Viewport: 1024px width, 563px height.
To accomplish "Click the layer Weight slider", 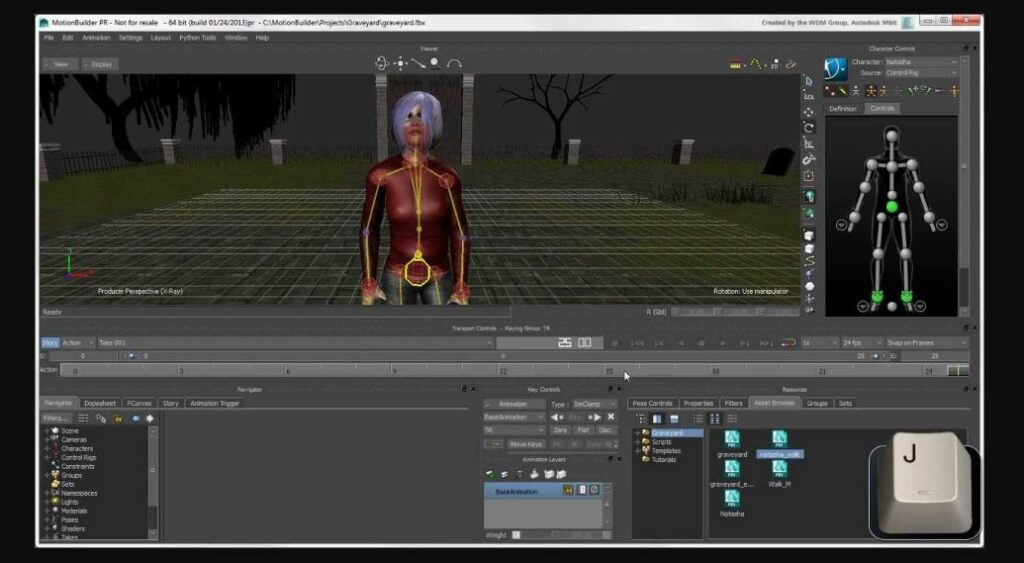I will [x=560, y=535].
